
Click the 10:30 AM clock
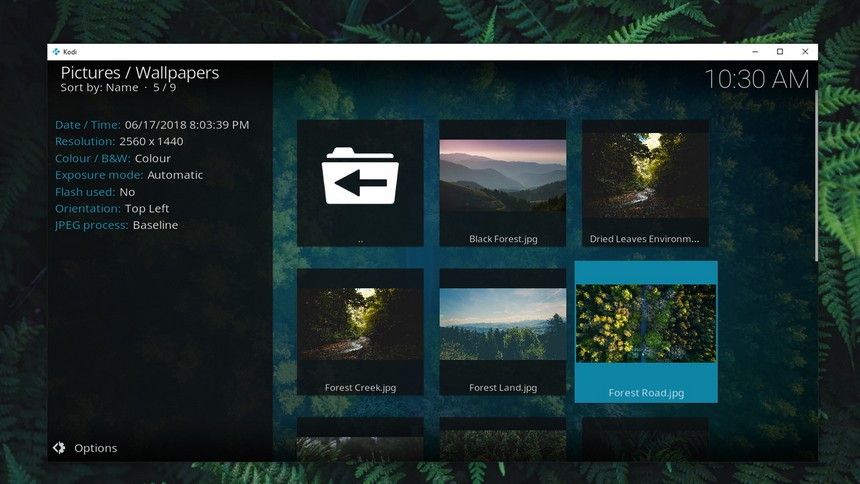click(x=756, y=79)
